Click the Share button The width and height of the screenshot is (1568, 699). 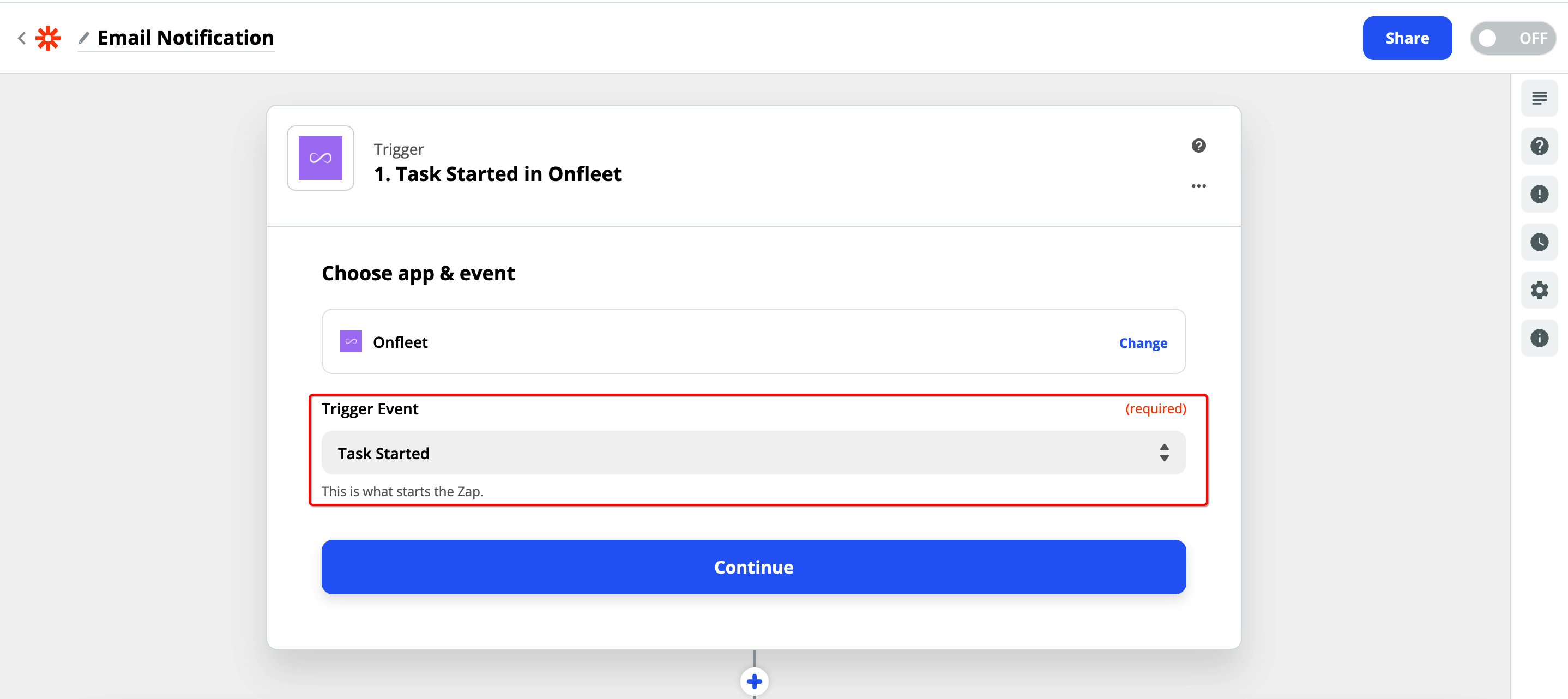[x=1407, y=38]
